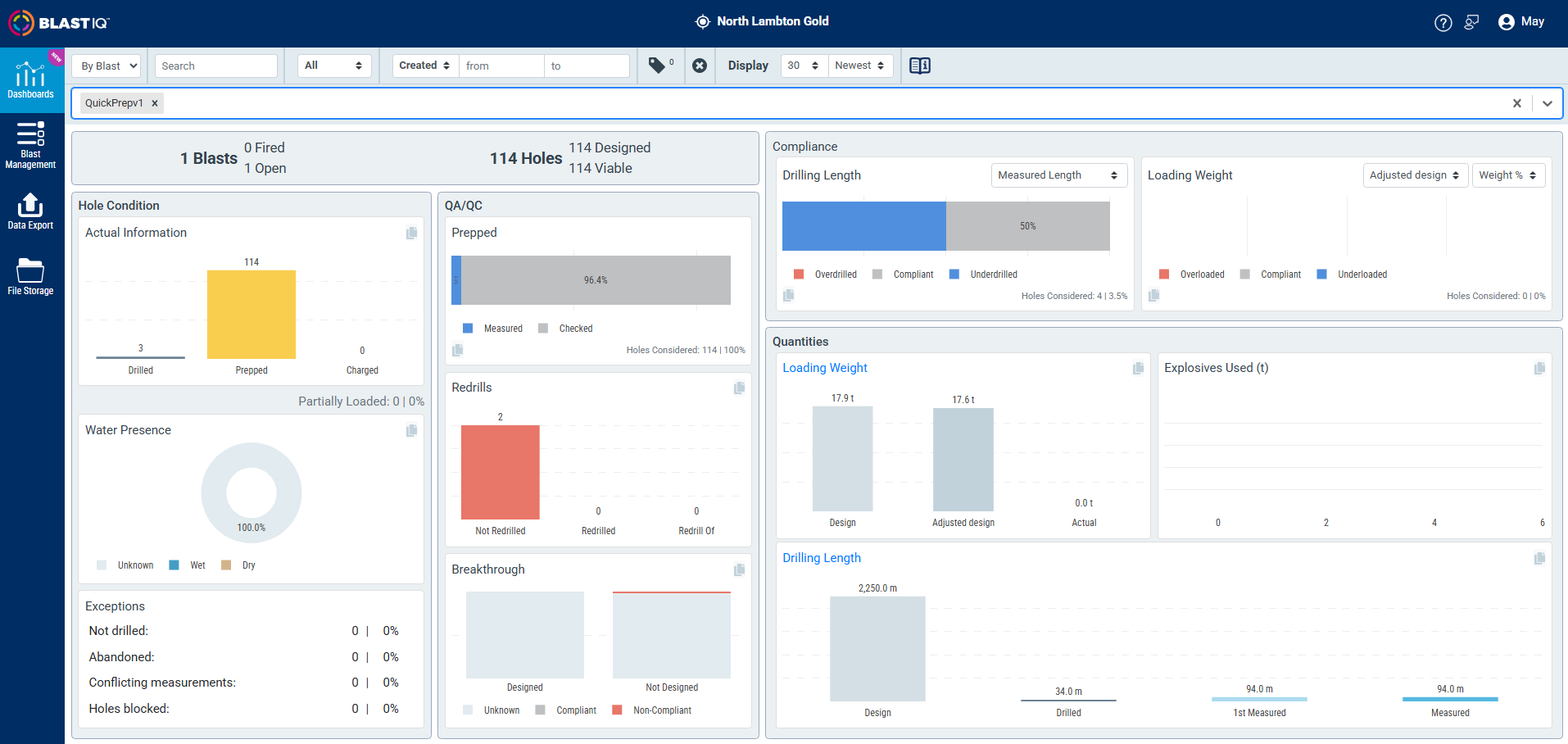Viewport: 1568px width, 744px height.
Task: Toggle the Checked legend in Prepped chart
Action: (x=566, y=329)
